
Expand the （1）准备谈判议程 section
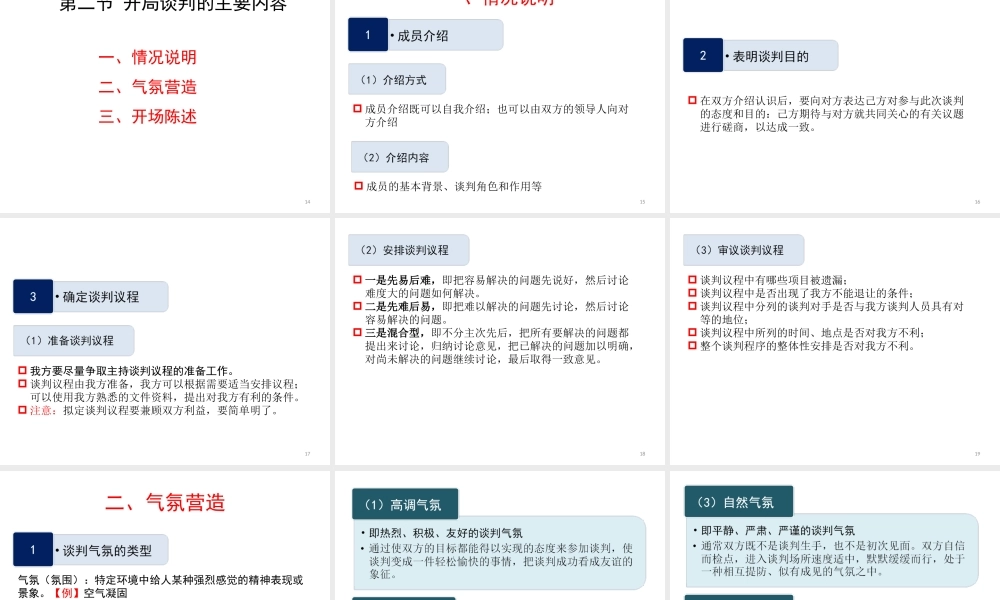point(72,341)
